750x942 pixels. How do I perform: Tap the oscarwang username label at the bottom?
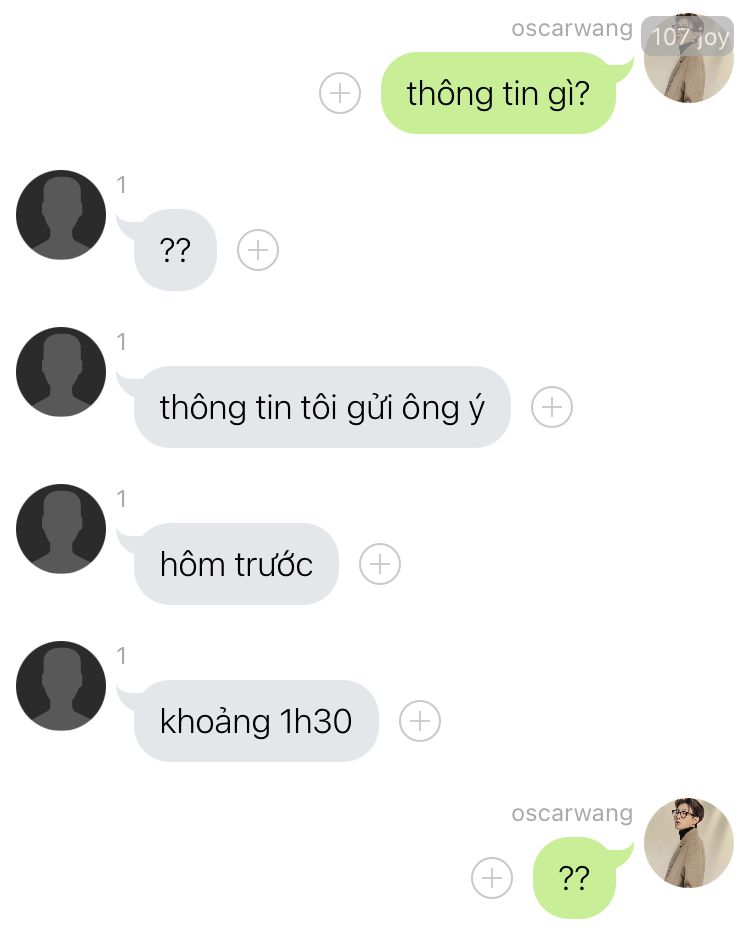point(572,813)
